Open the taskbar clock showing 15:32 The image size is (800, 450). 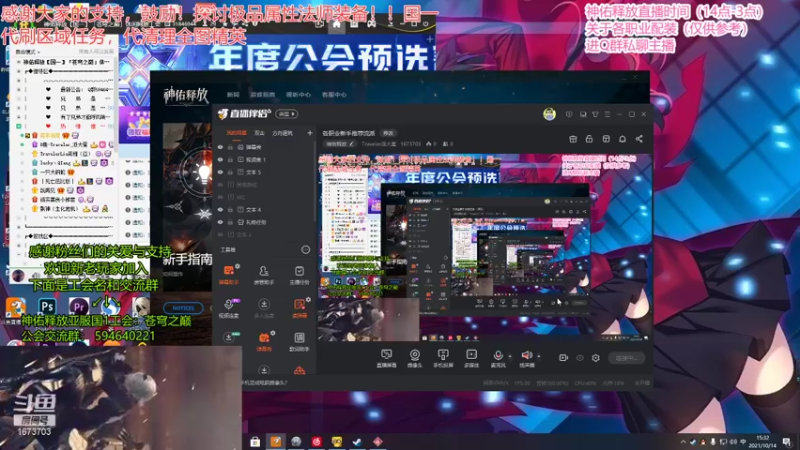[763, 442]
